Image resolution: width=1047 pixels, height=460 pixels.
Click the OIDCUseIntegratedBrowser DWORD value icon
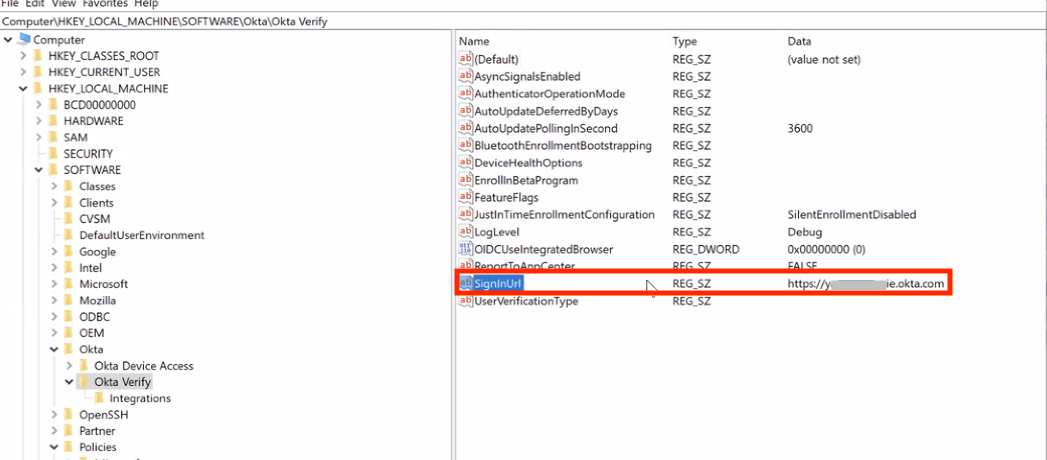point(465,249)
